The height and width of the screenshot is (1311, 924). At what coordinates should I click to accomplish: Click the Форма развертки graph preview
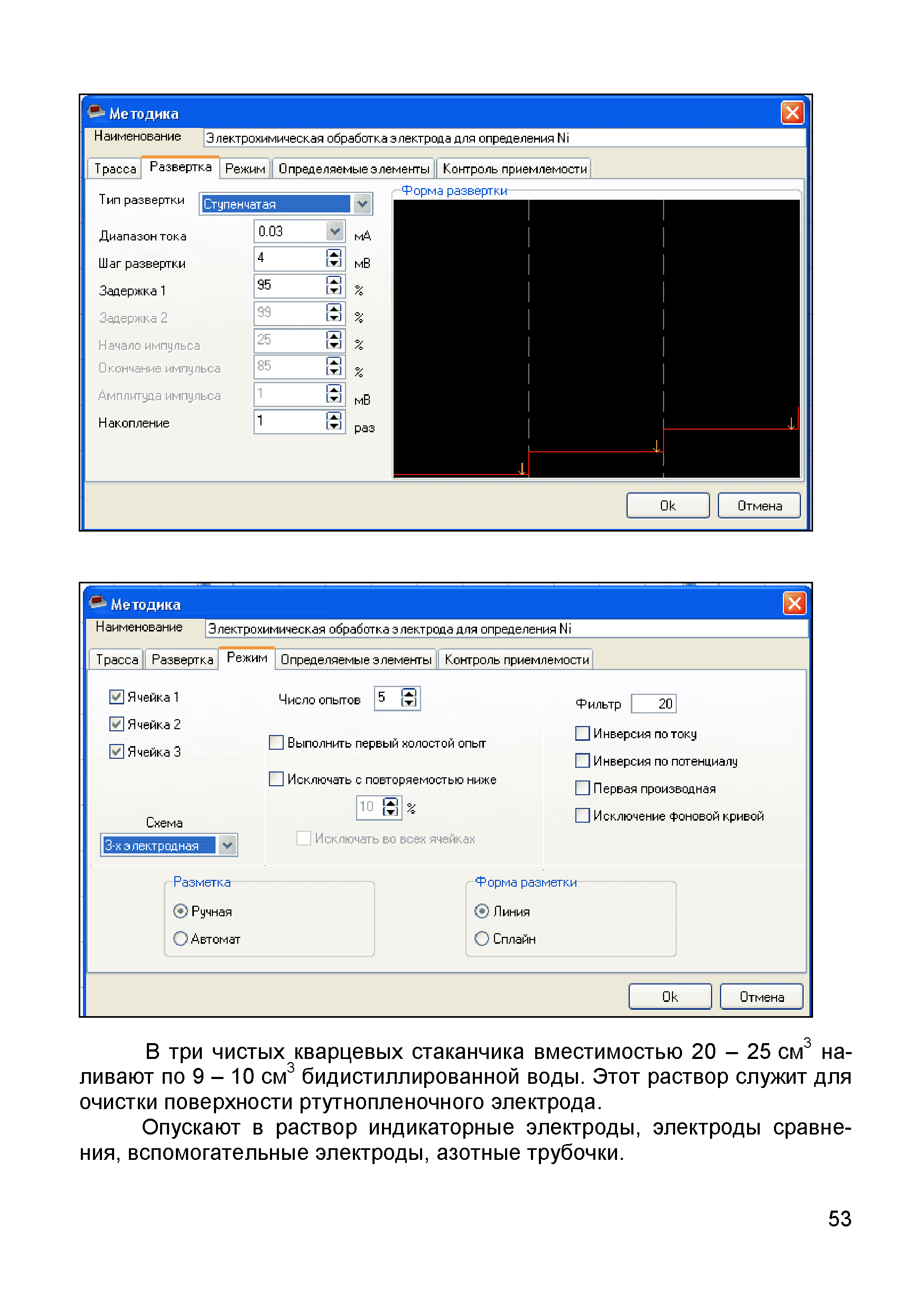point(596,339)
